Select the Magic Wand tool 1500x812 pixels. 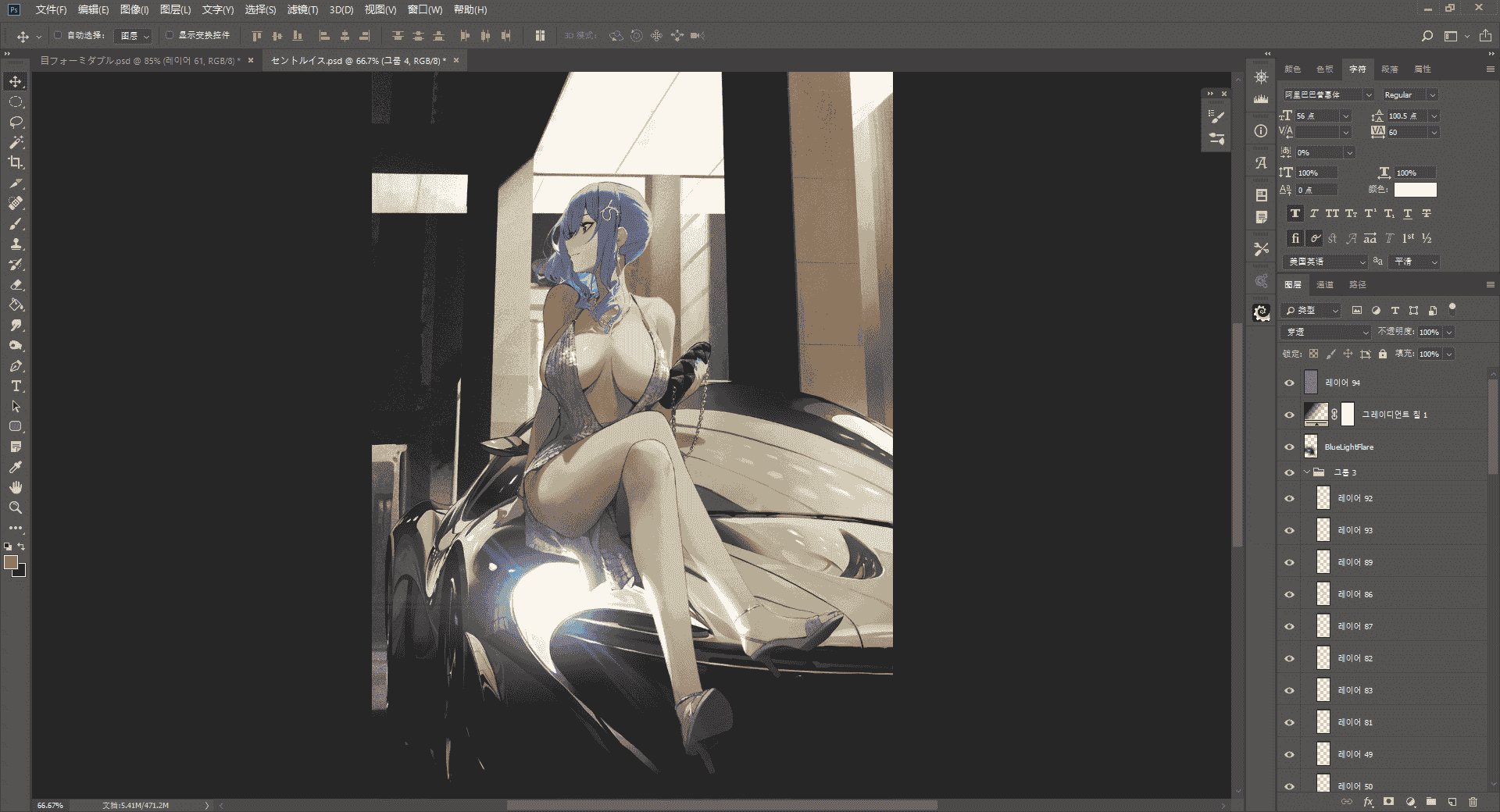pyautogui.click(x=16, y=142)
